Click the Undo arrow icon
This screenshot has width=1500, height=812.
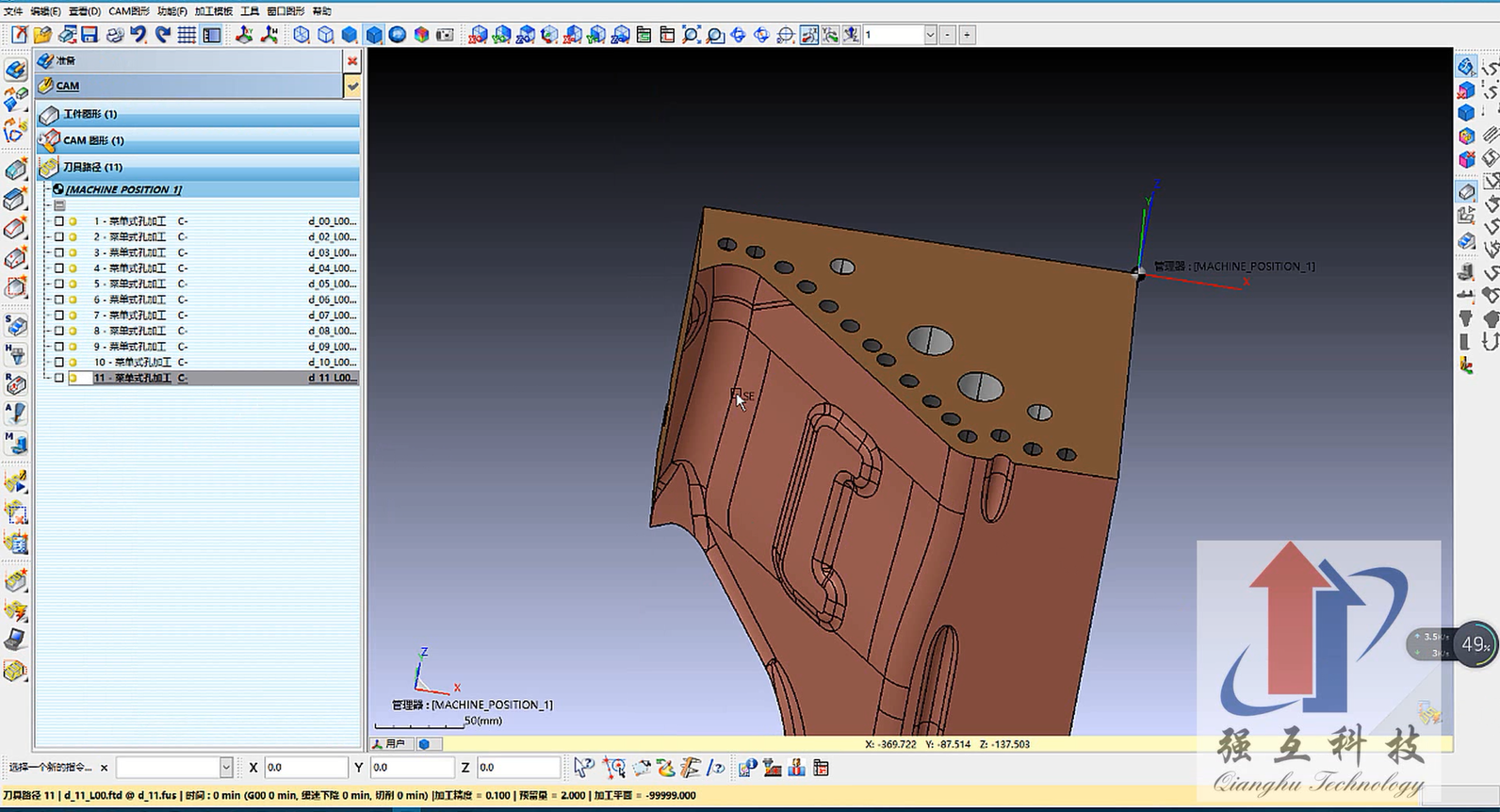click(139, 35)
